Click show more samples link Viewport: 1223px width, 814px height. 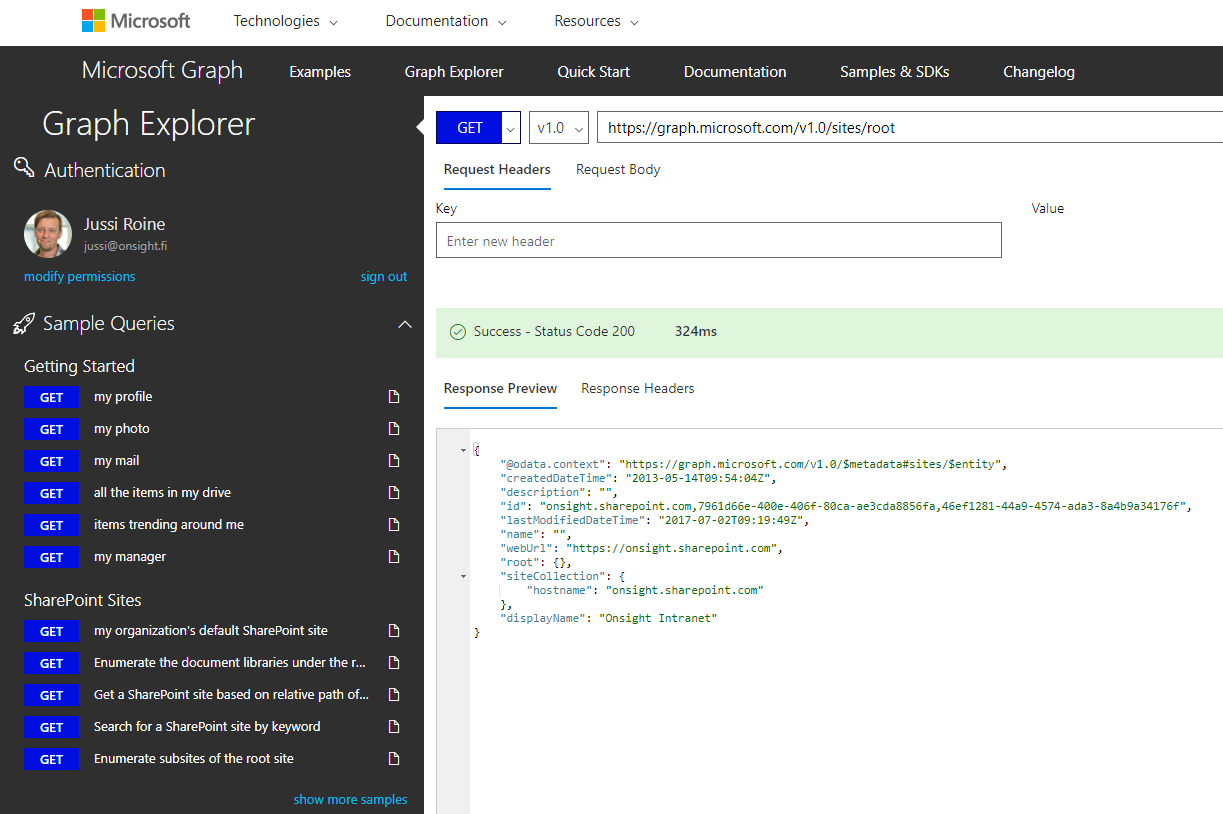351,799
